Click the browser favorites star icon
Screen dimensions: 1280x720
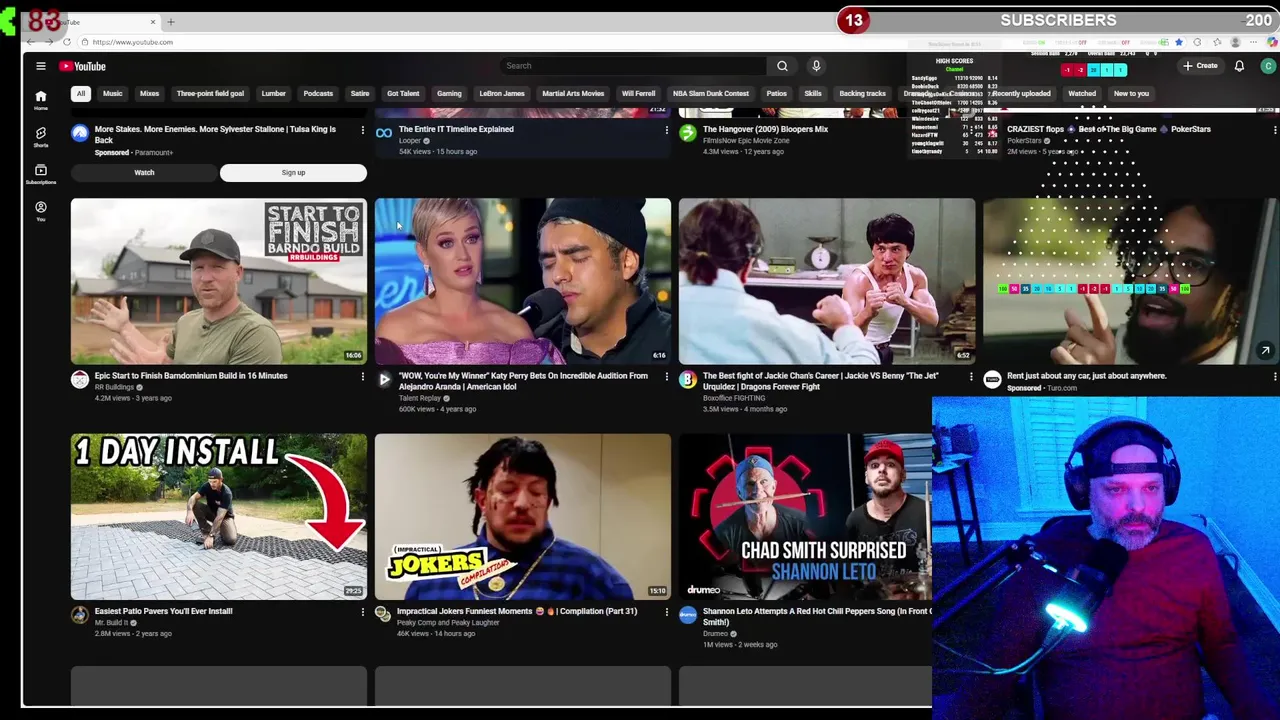[1179, 42]
